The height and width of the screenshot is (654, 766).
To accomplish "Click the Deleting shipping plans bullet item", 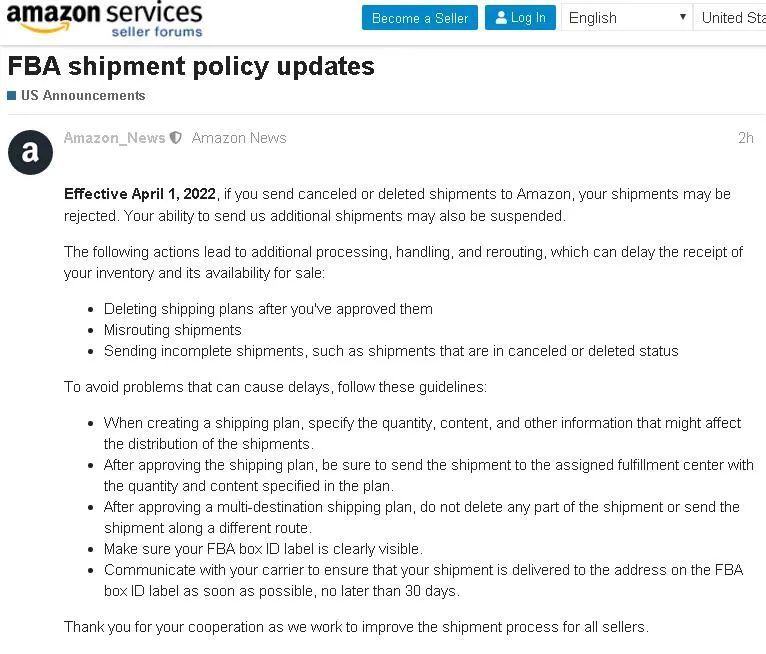I will [x=268, y=309].
